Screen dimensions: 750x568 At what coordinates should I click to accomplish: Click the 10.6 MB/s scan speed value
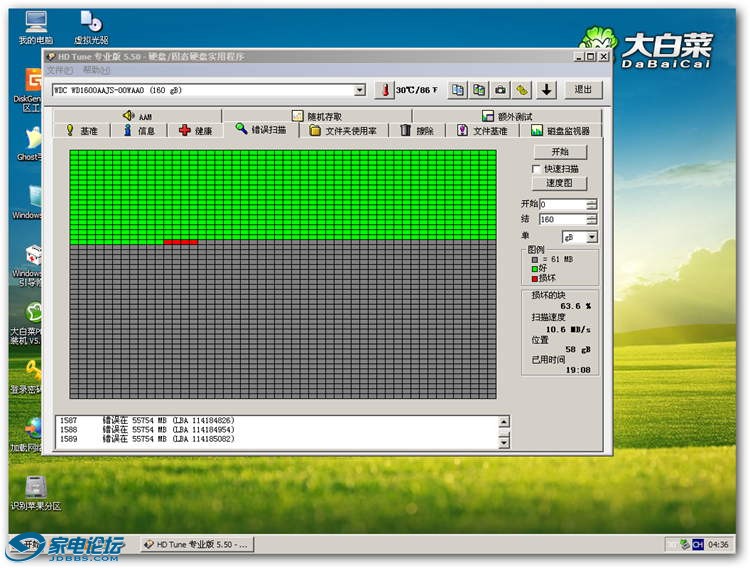tap(568, 329)
